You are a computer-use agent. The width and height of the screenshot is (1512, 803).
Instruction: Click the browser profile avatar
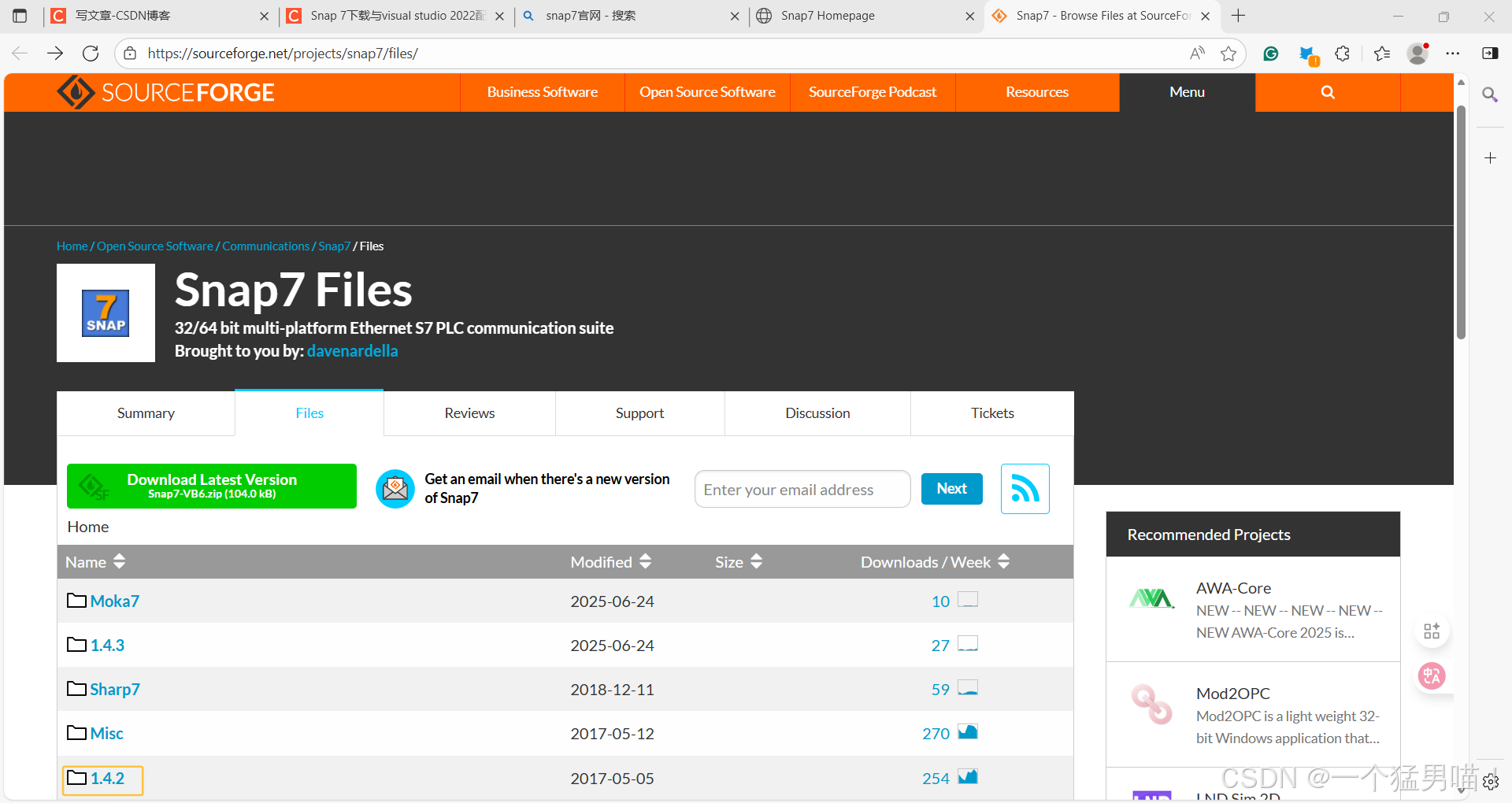coord(1418,53)
